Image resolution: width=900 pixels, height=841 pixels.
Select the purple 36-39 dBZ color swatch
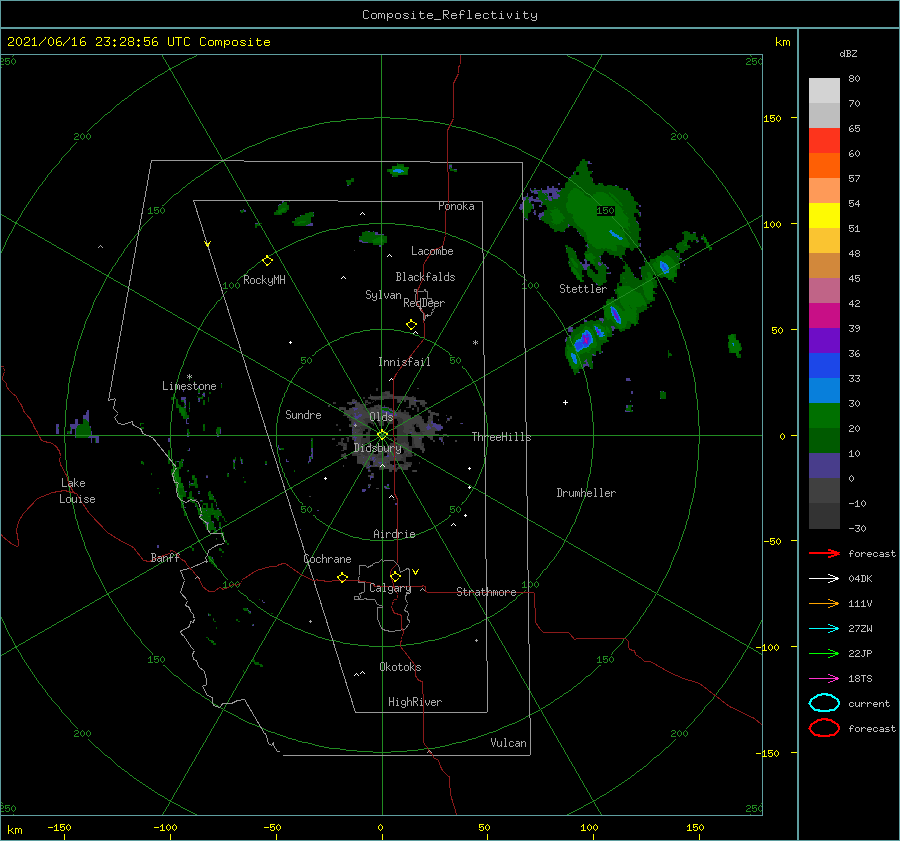pos(824,340)
